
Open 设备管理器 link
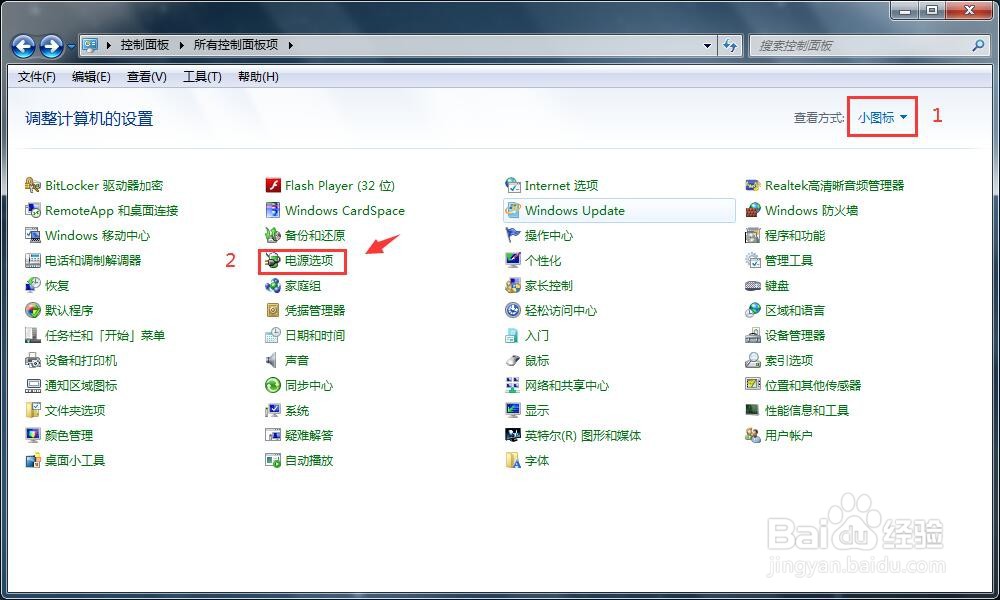tap(795, 335)
